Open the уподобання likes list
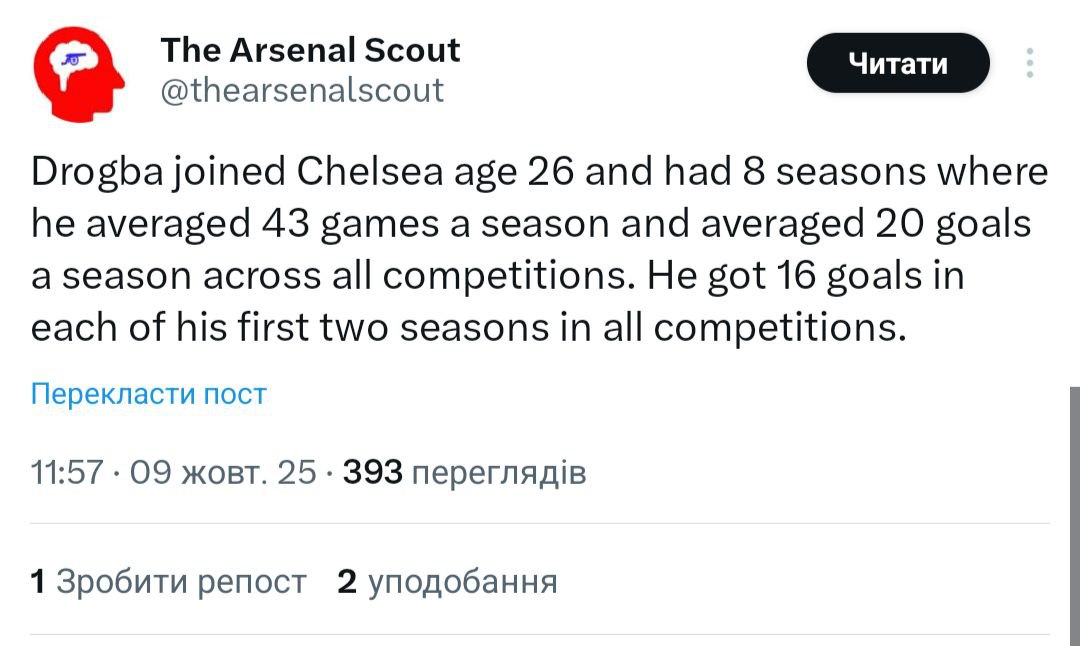 point(462,581)
